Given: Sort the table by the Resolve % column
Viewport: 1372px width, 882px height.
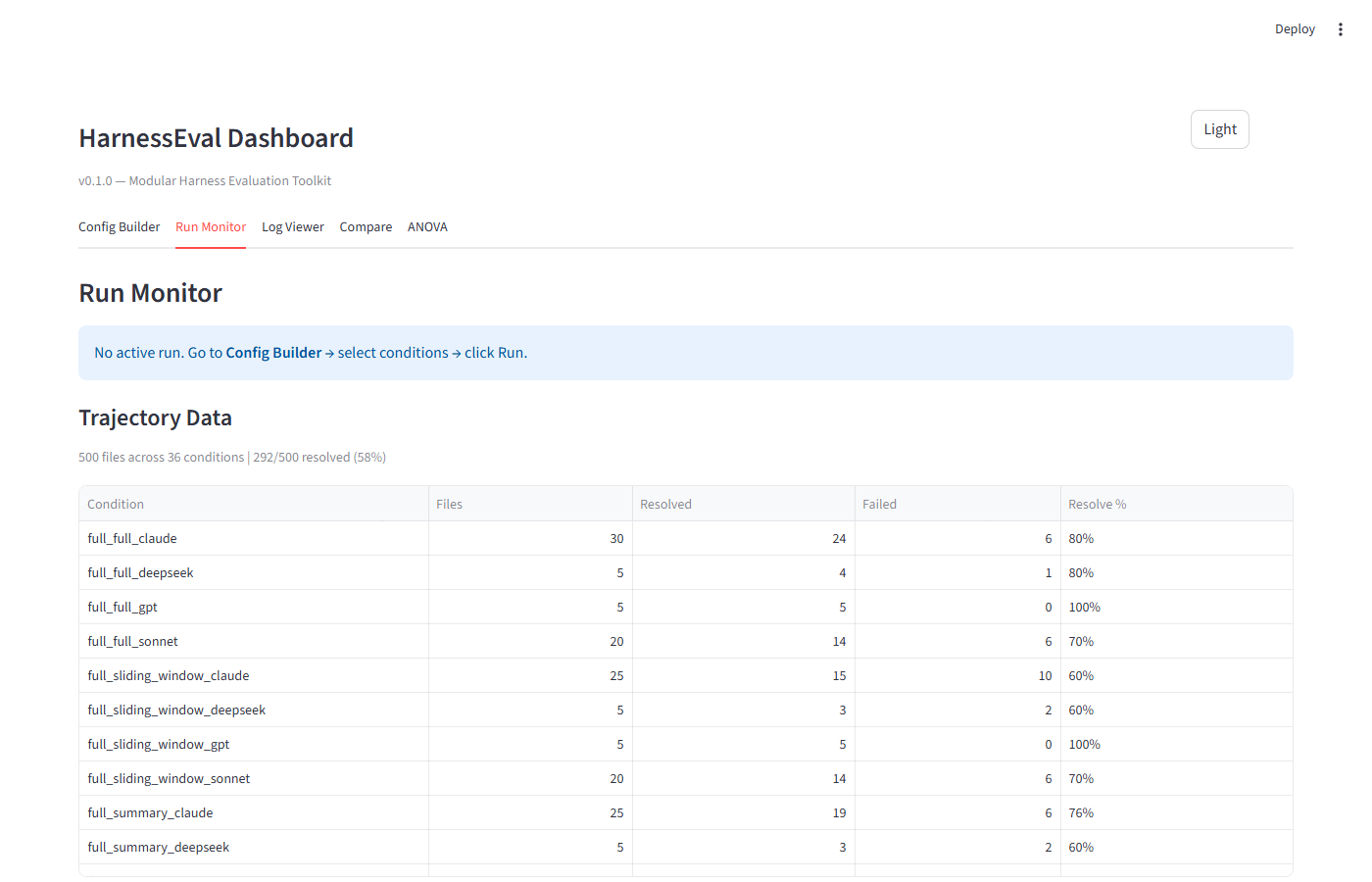Looking at the screenshot, I should click(1097, 503).
